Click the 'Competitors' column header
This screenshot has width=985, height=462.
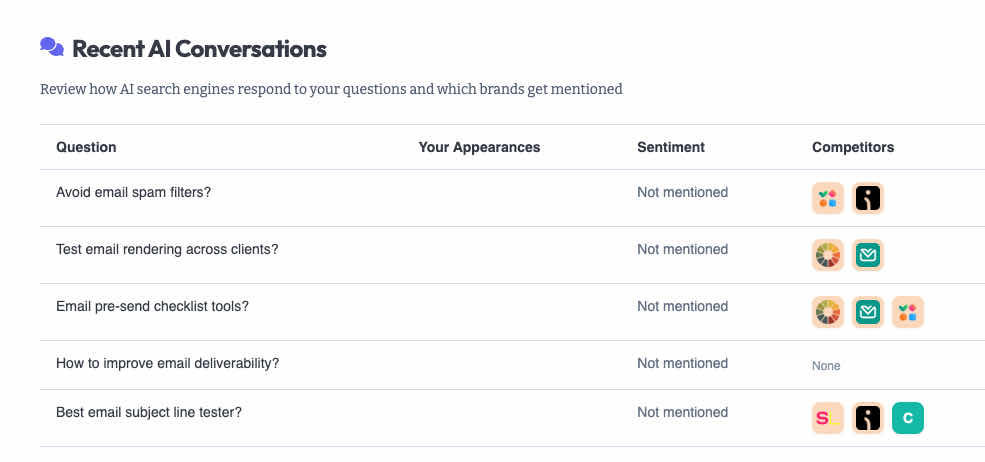(x=853, y=147)
